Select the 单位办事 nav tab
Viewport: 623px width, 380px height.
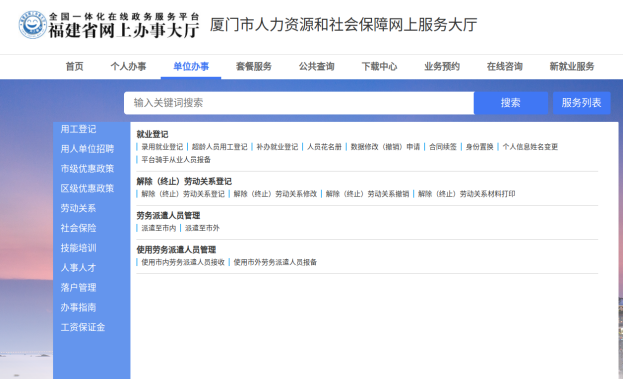[191, 66]
